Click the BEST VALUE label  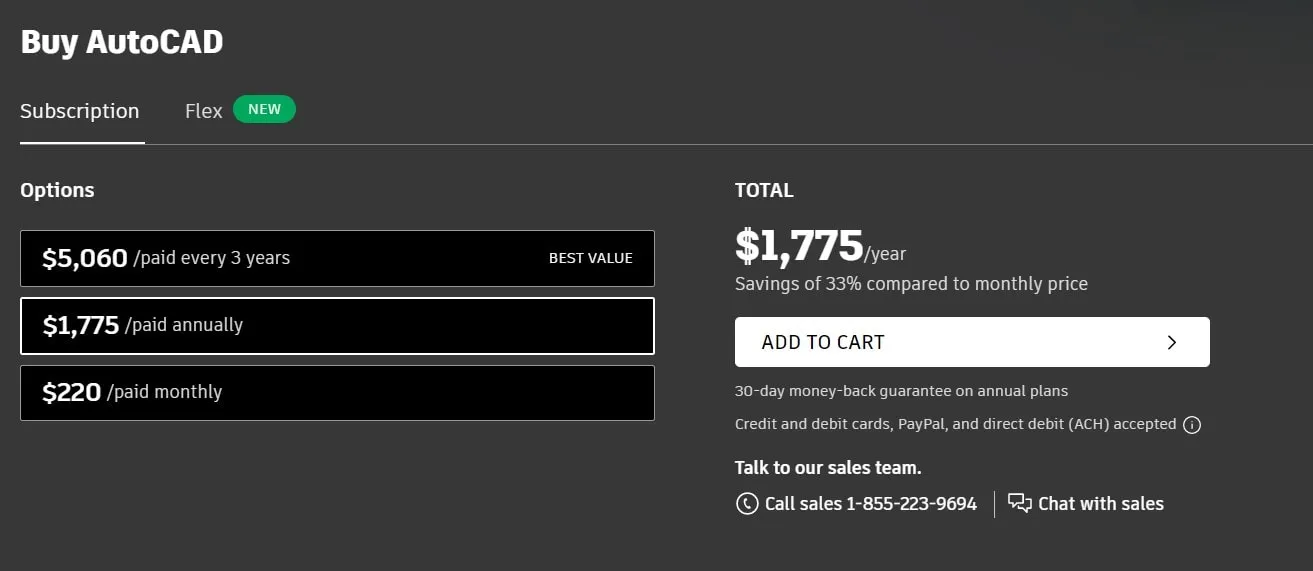tap(590, 258)
